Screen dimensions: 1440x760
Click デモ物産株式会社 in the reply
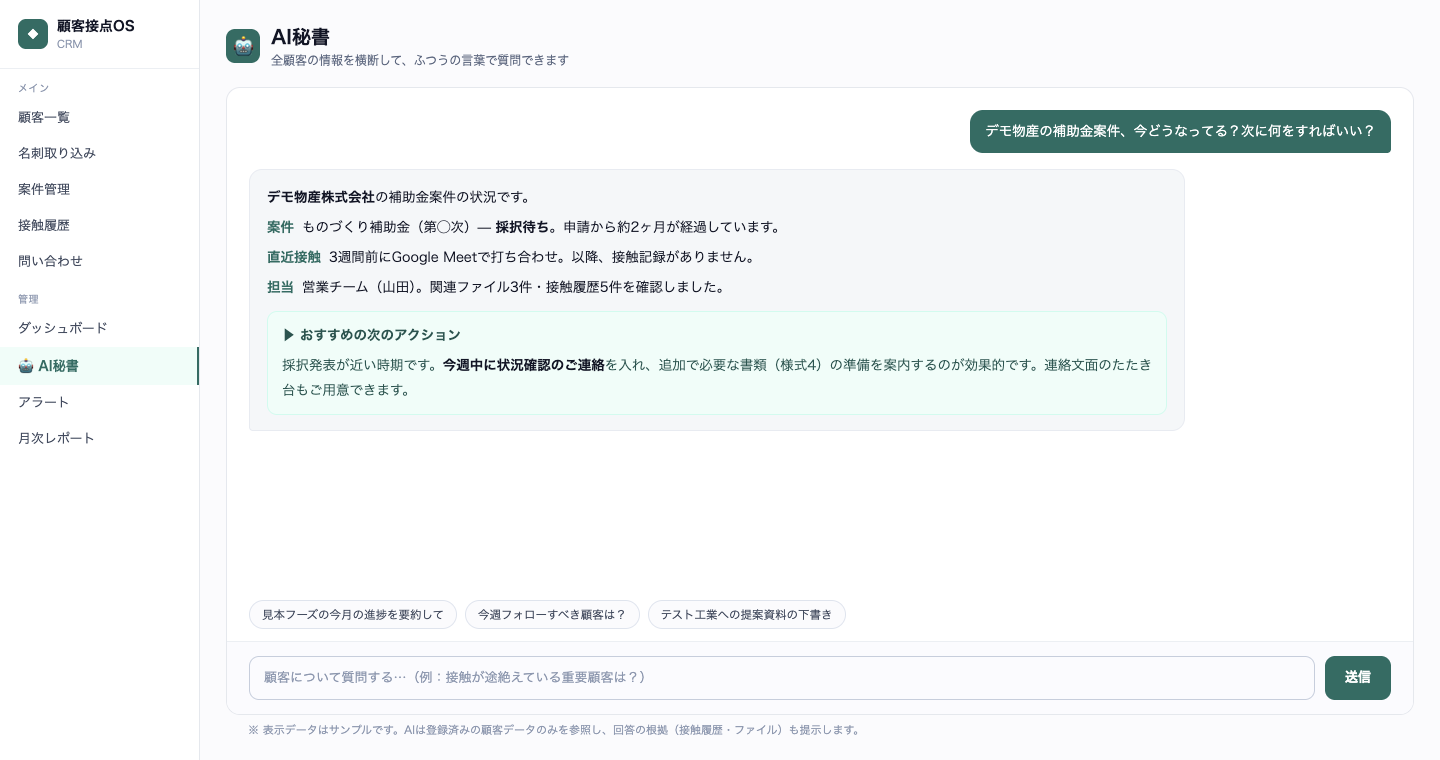point(321,197)
